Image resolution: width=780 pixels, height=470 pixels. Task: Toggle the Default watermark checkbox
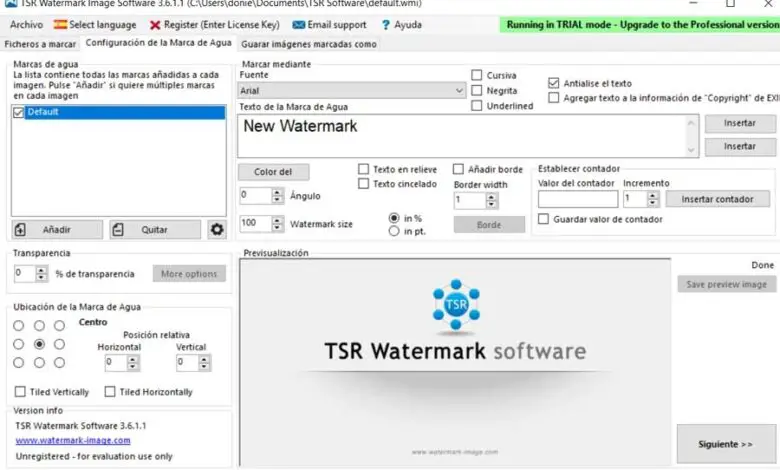[18, 112]
